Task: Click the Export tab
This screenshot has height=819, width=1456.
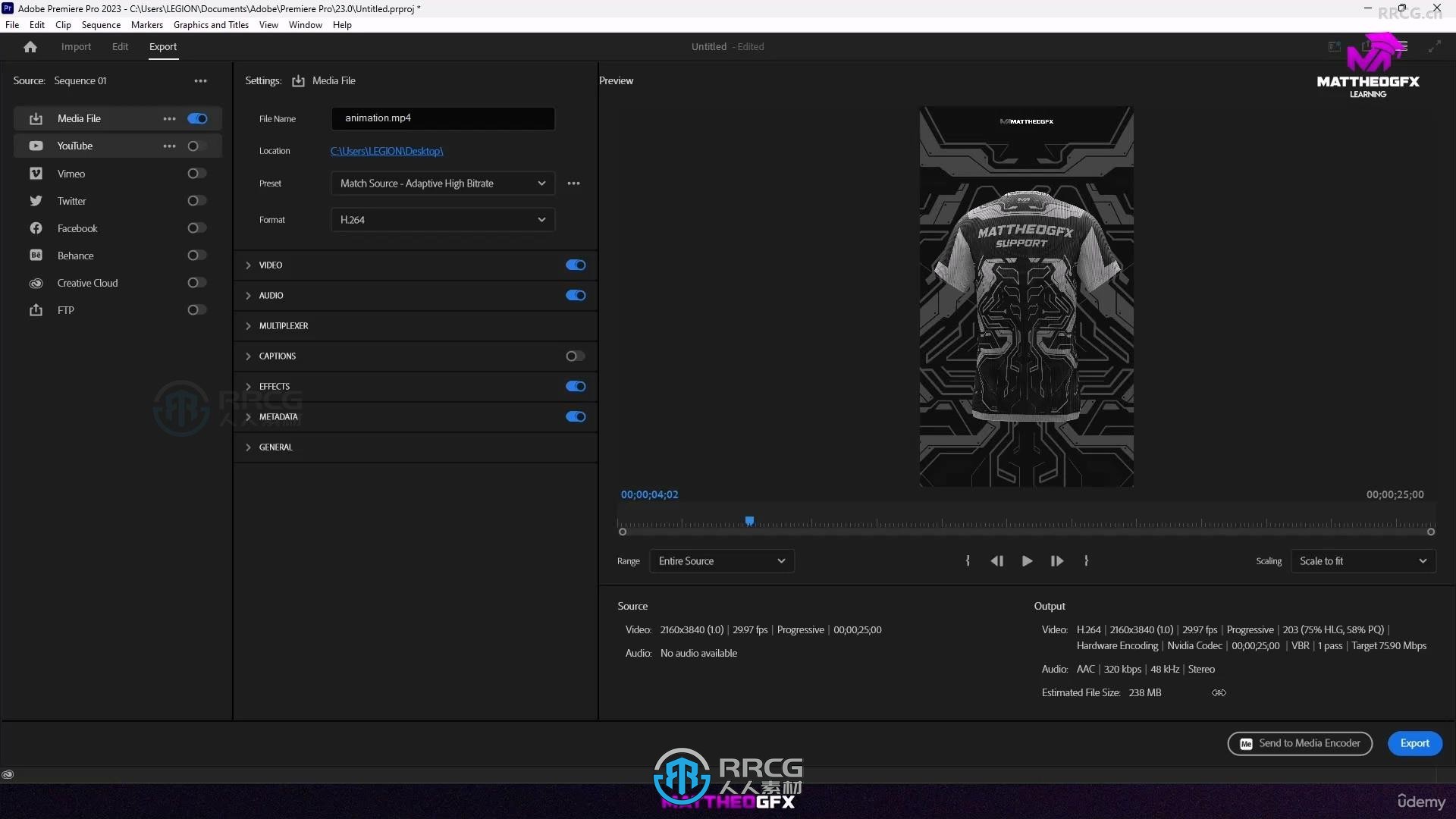Action: [x=162, y=46]
